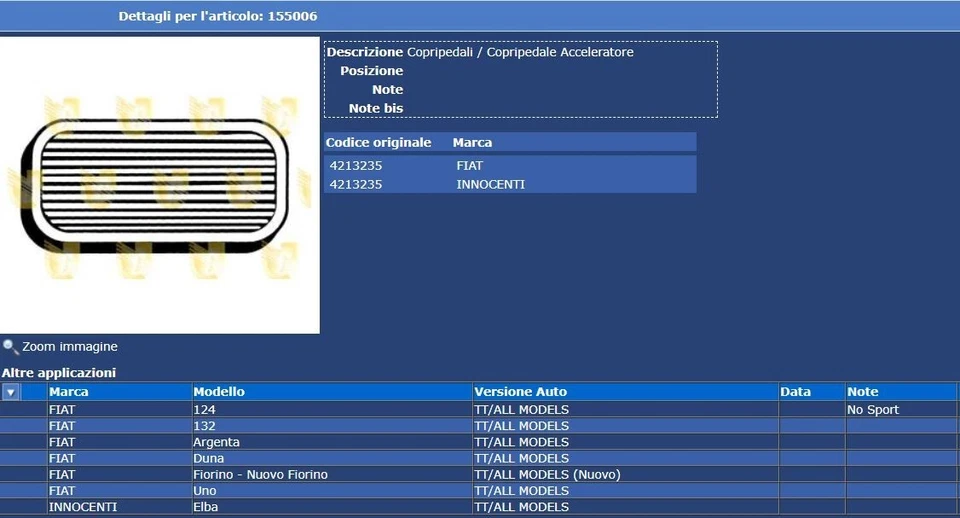
Task: Select the 4213235 code in INNOCENTI row
Action: (356, 184)
